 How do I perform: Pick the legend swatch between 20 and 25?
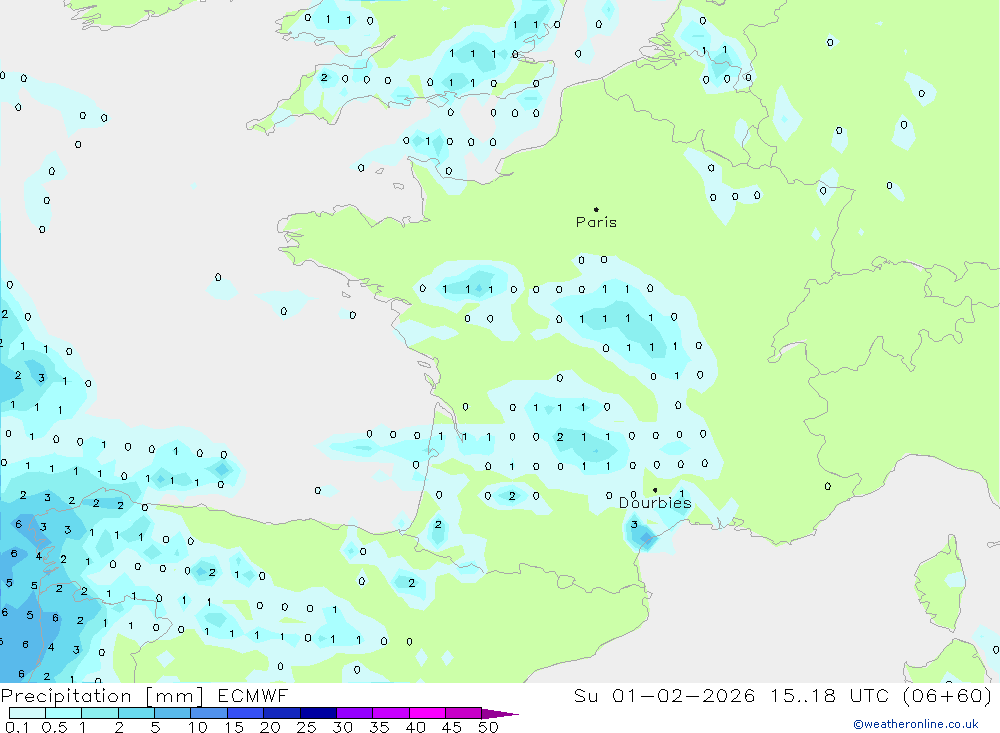[x=282, y=713]
